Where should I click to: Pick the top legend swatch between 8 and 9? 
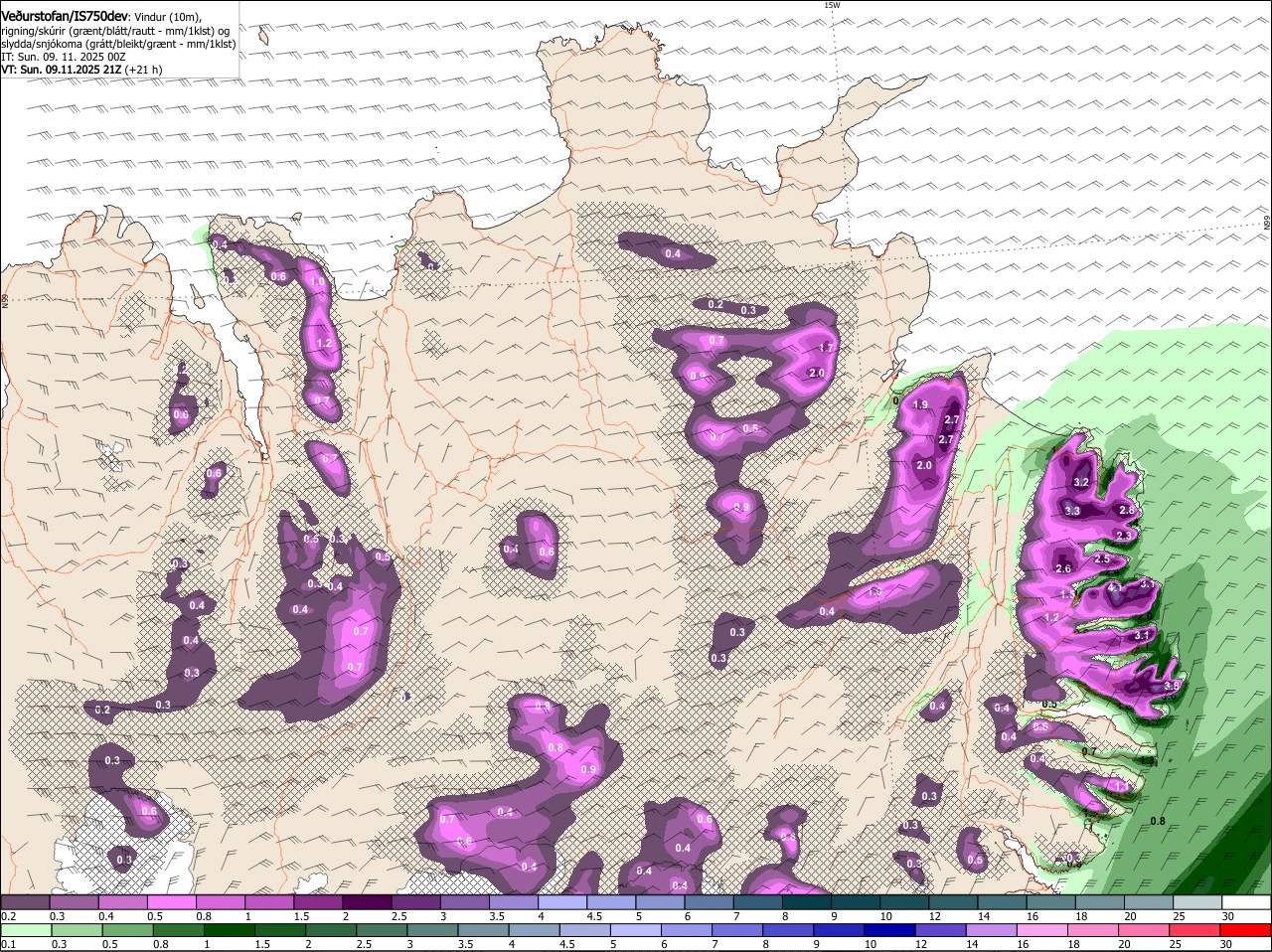807,902
